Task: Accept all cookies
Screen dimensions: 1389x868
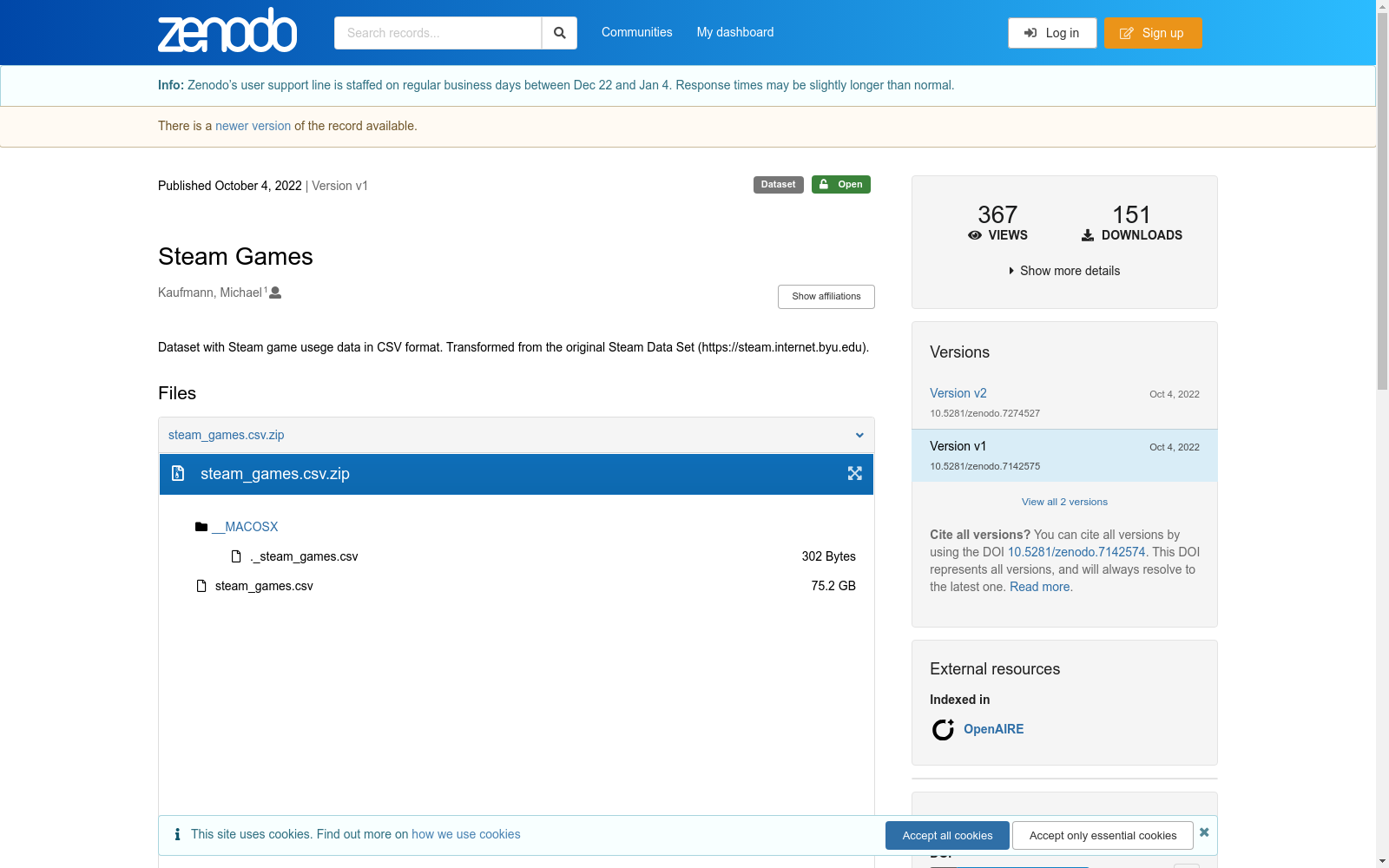Action: point(947,835)
